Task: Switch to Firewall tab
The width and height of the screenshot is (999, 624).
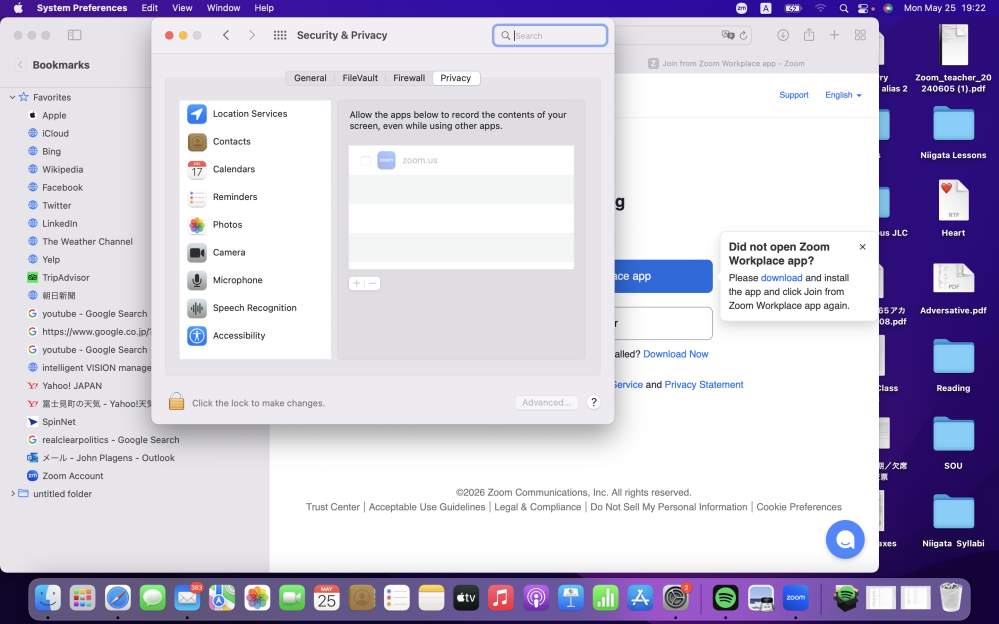Action: click(x=409, y=78)
